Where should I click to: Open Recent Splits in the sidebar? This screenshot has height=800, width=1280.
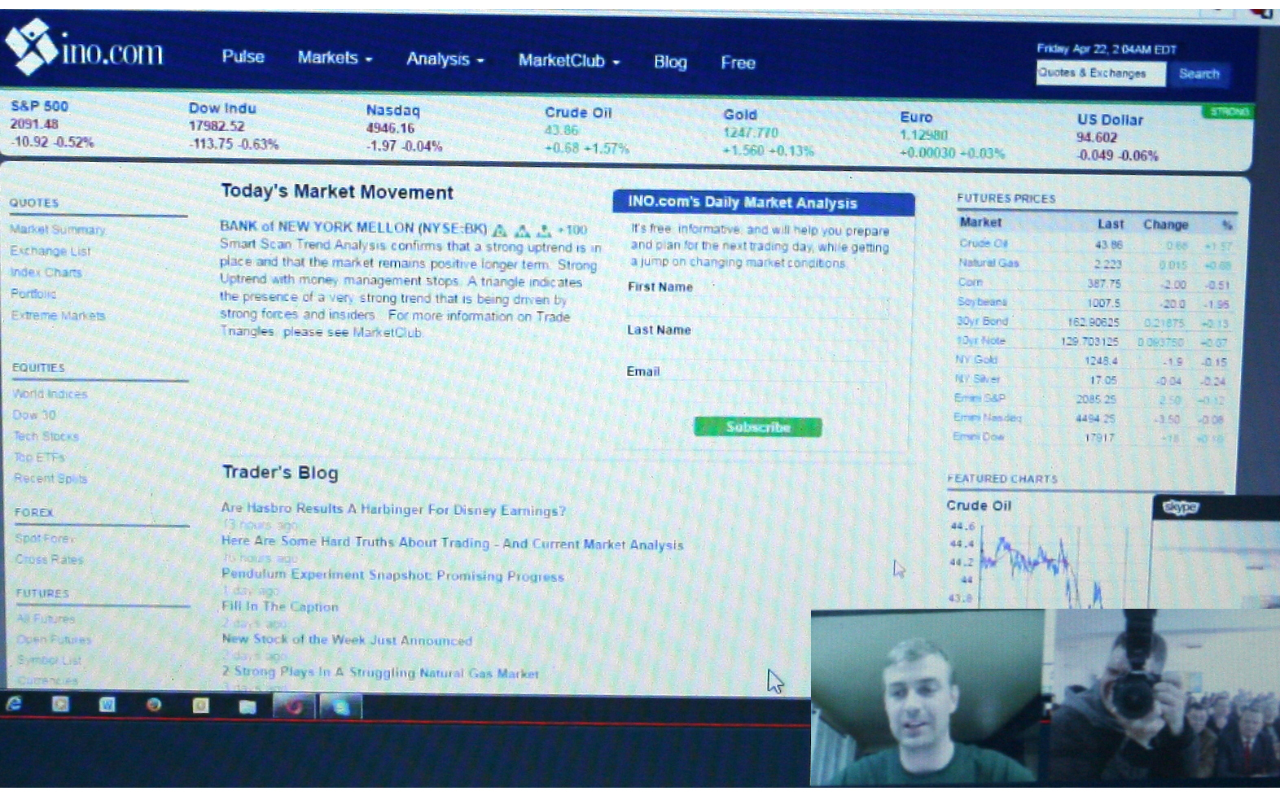[50, 479]
